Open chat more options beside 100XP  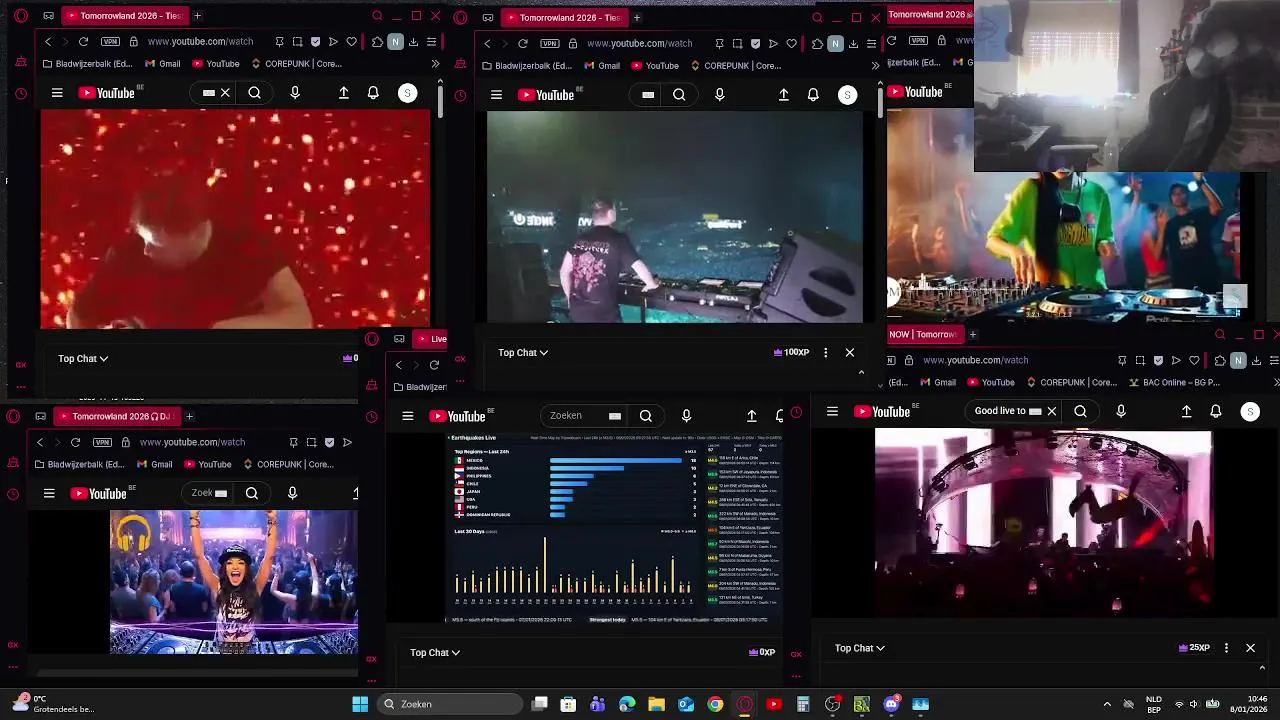(x=825, y=352)
